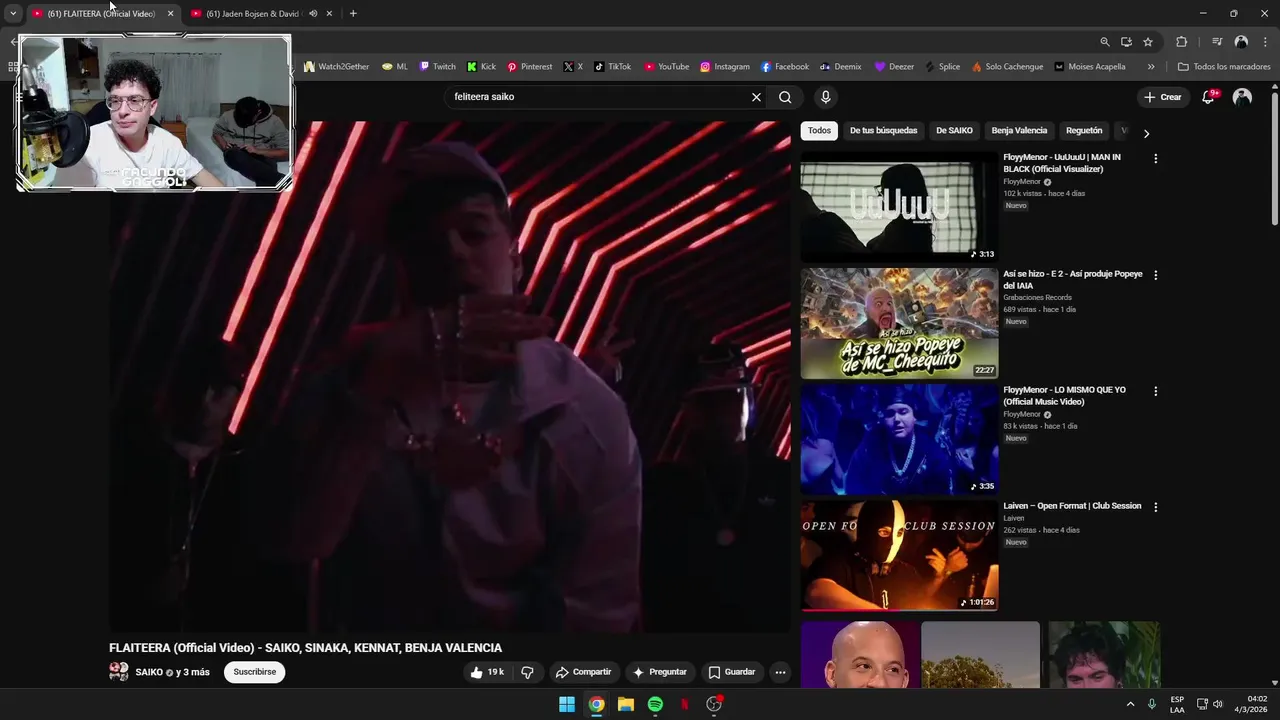The width and height of the screenshot is (1280, 720).
Task: Open options for LO MISMO QUE YO video
Action: [1155, 391]
